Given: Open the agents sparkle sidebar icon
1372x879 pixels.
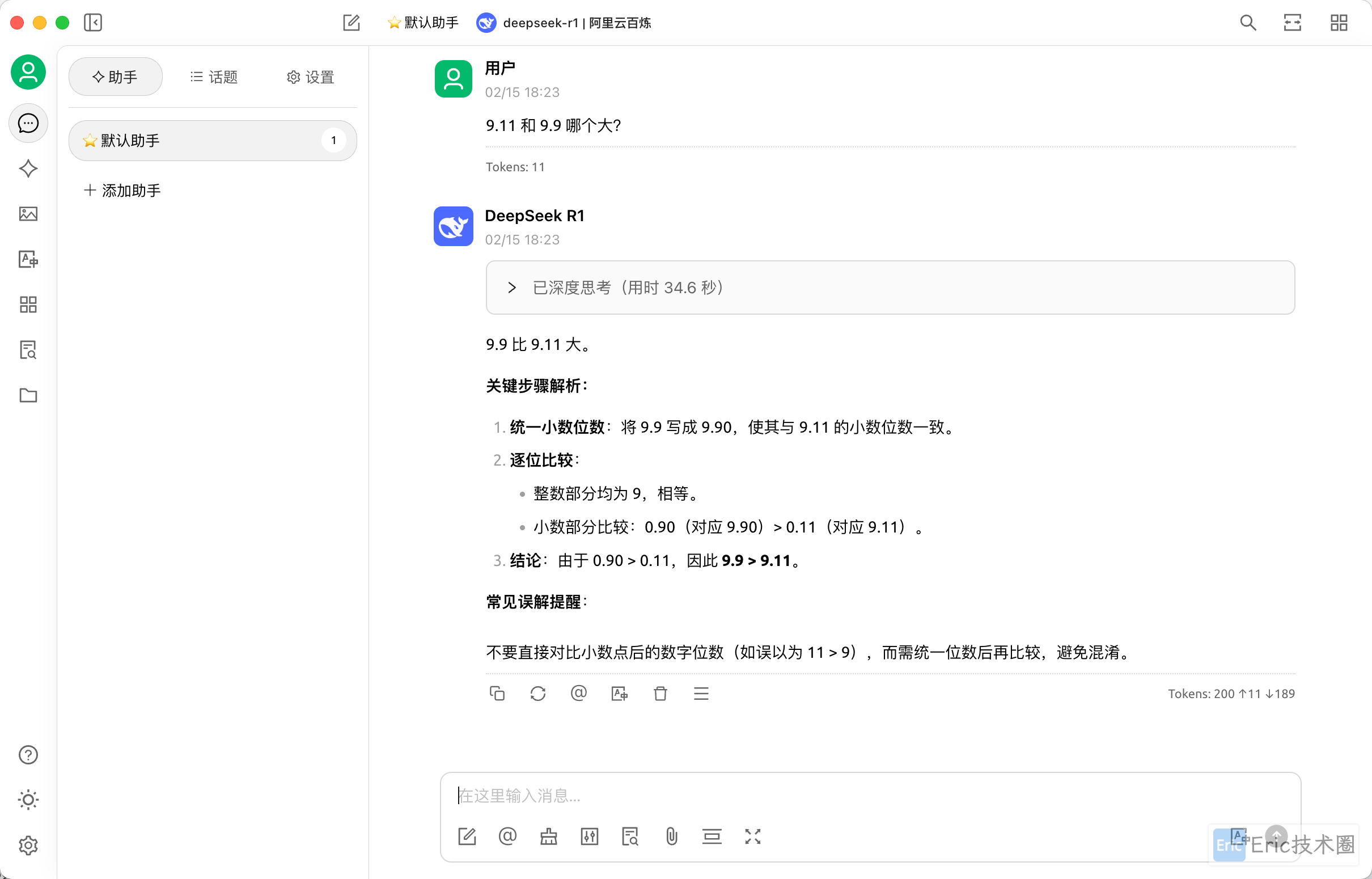Looking at the screenshot, I should [28, 168].
